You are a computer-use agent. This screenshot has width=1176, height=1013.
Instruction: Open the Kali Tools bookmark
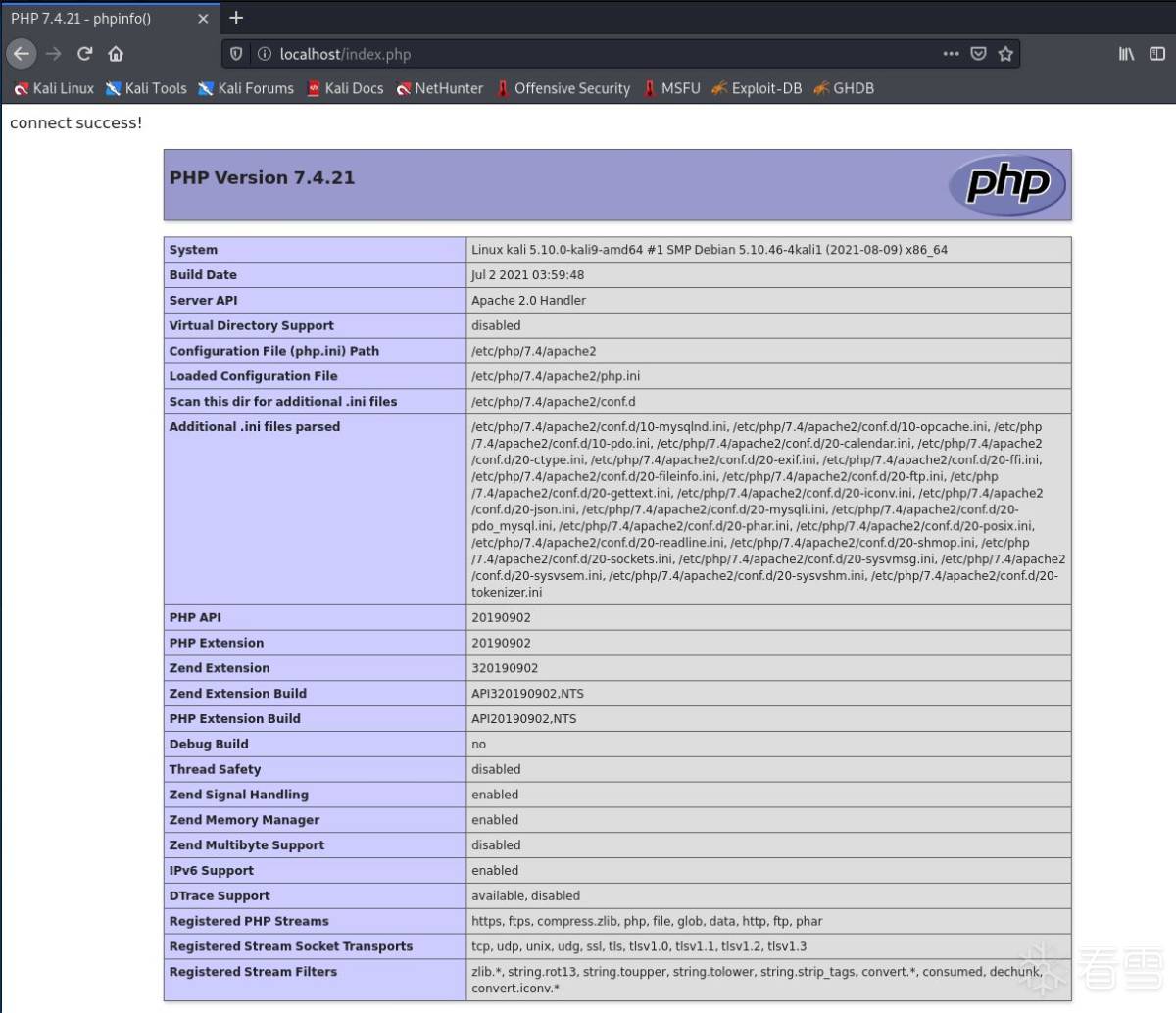pyautogui.click(x=146, y=88)
